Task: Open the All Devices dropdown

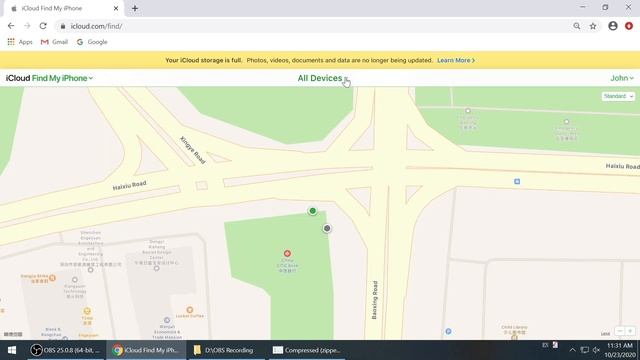Action: point(322,78)
